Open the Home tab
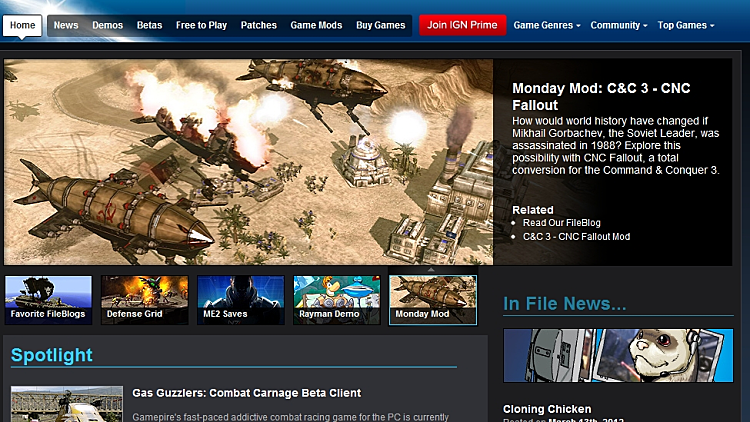This screenshot has height=422, width=750. click(x=22, y=25)
